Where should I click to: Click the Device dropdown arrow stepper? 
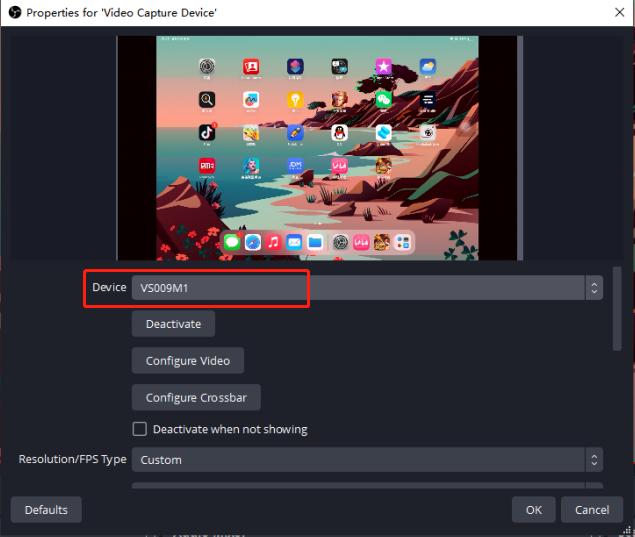coord(594,288)
